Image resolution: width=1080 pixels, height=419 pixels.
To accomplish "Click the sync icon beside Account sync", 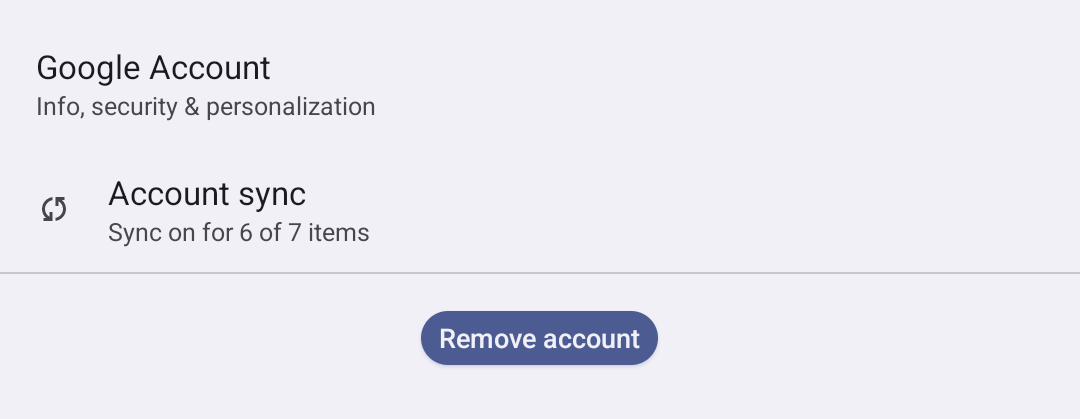I will [54, 210].
